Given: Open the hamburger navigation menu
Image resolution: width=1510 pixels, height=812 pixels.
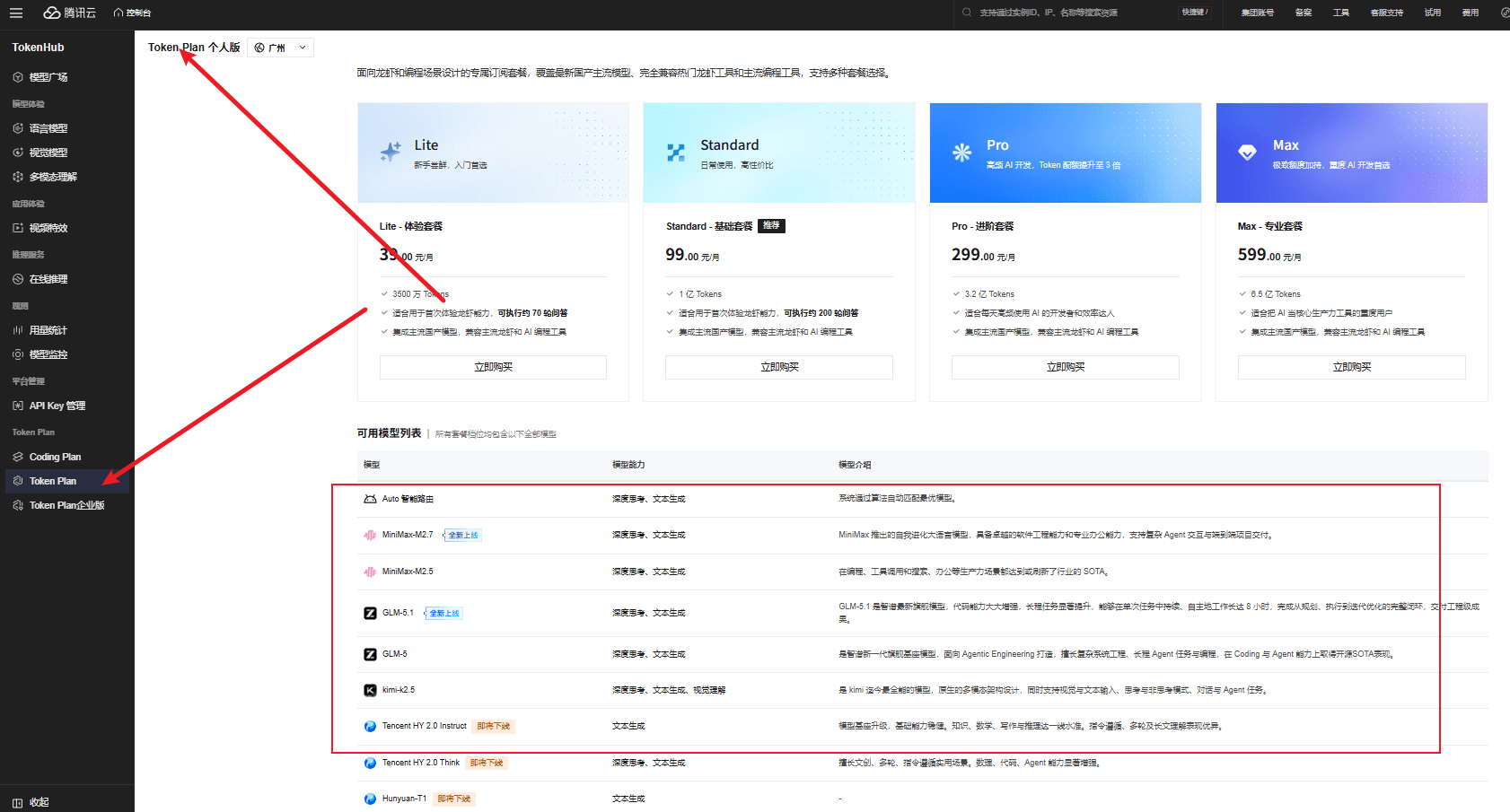Looking at the screenshot, I should point(16,13).
